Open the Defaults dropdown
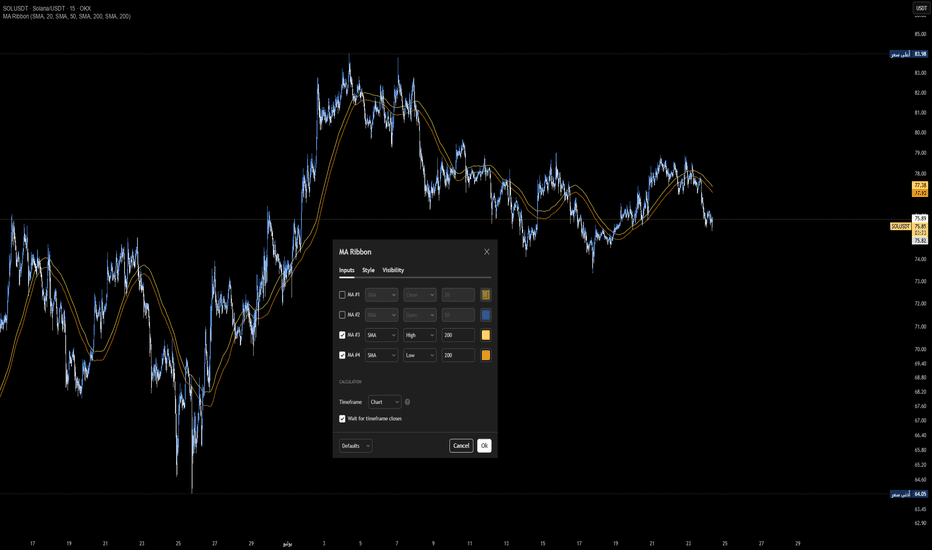 pyautogui.click(x=355, y=446)
